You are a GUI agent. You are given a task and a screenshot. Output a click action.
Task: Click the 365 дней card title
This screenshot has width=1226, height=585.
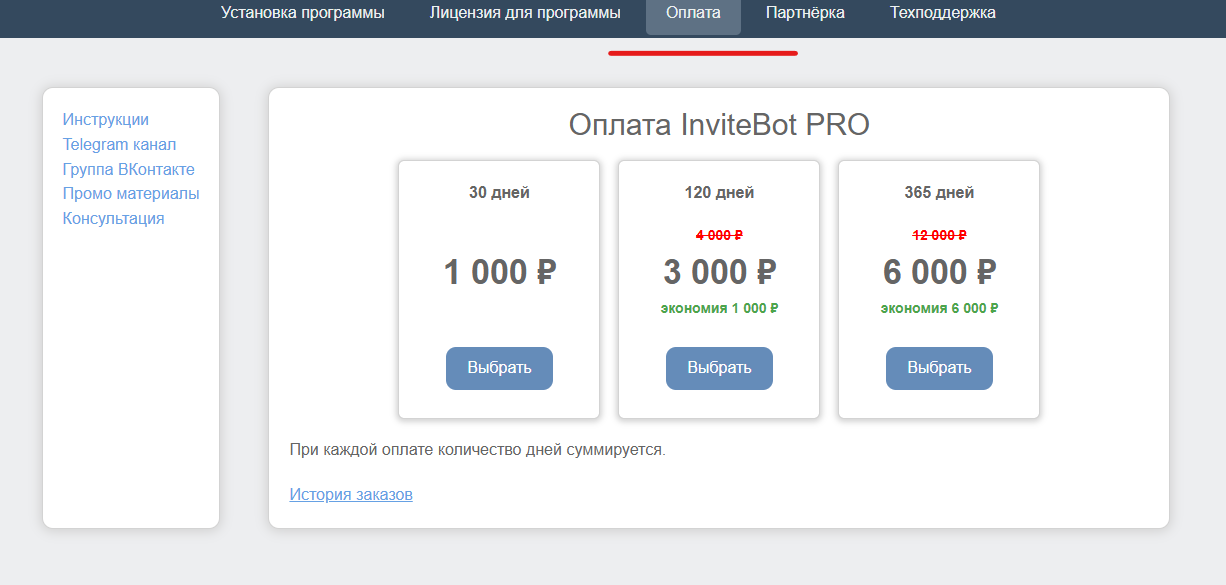(939, 193)
